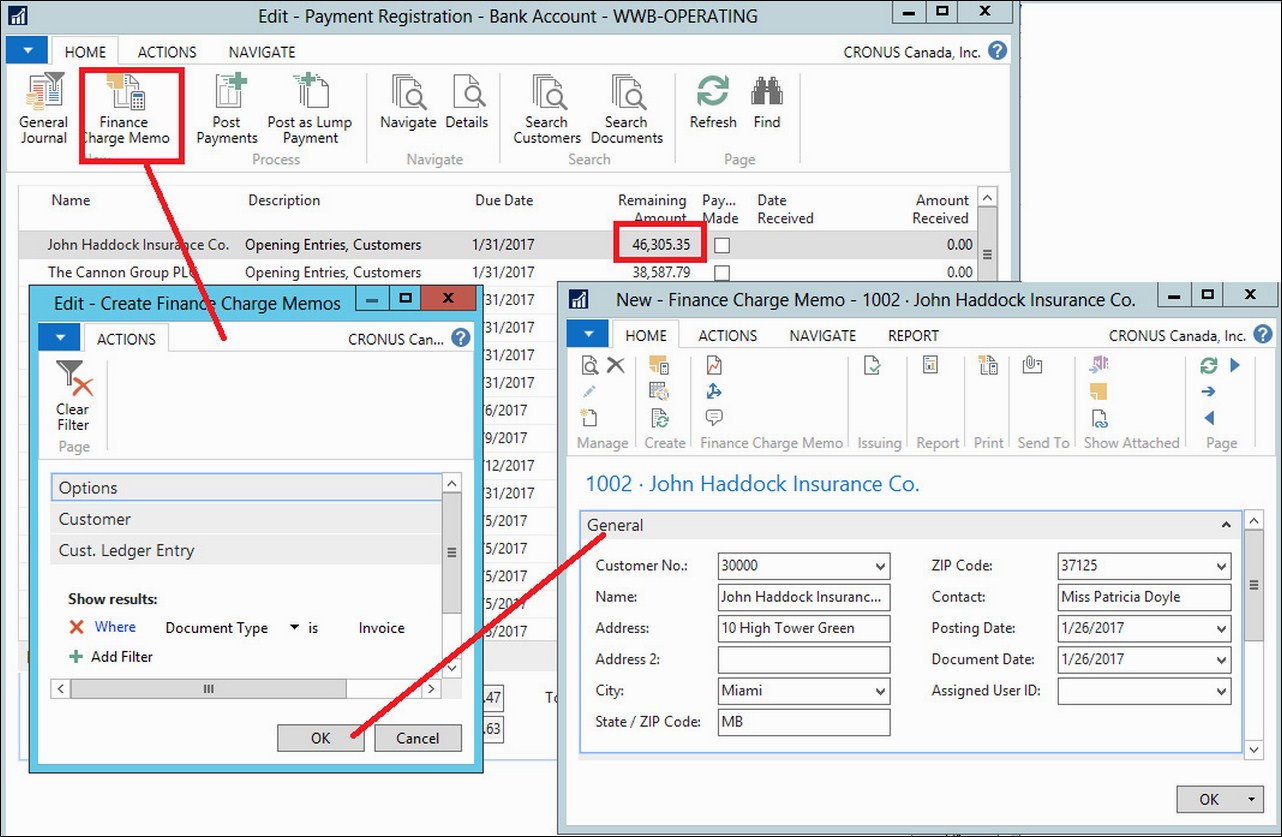Click the View magnifier icon in Manage group
The height and width of the screenshot is (837, 1282).
pyautogui.click(x=590, y=366)
